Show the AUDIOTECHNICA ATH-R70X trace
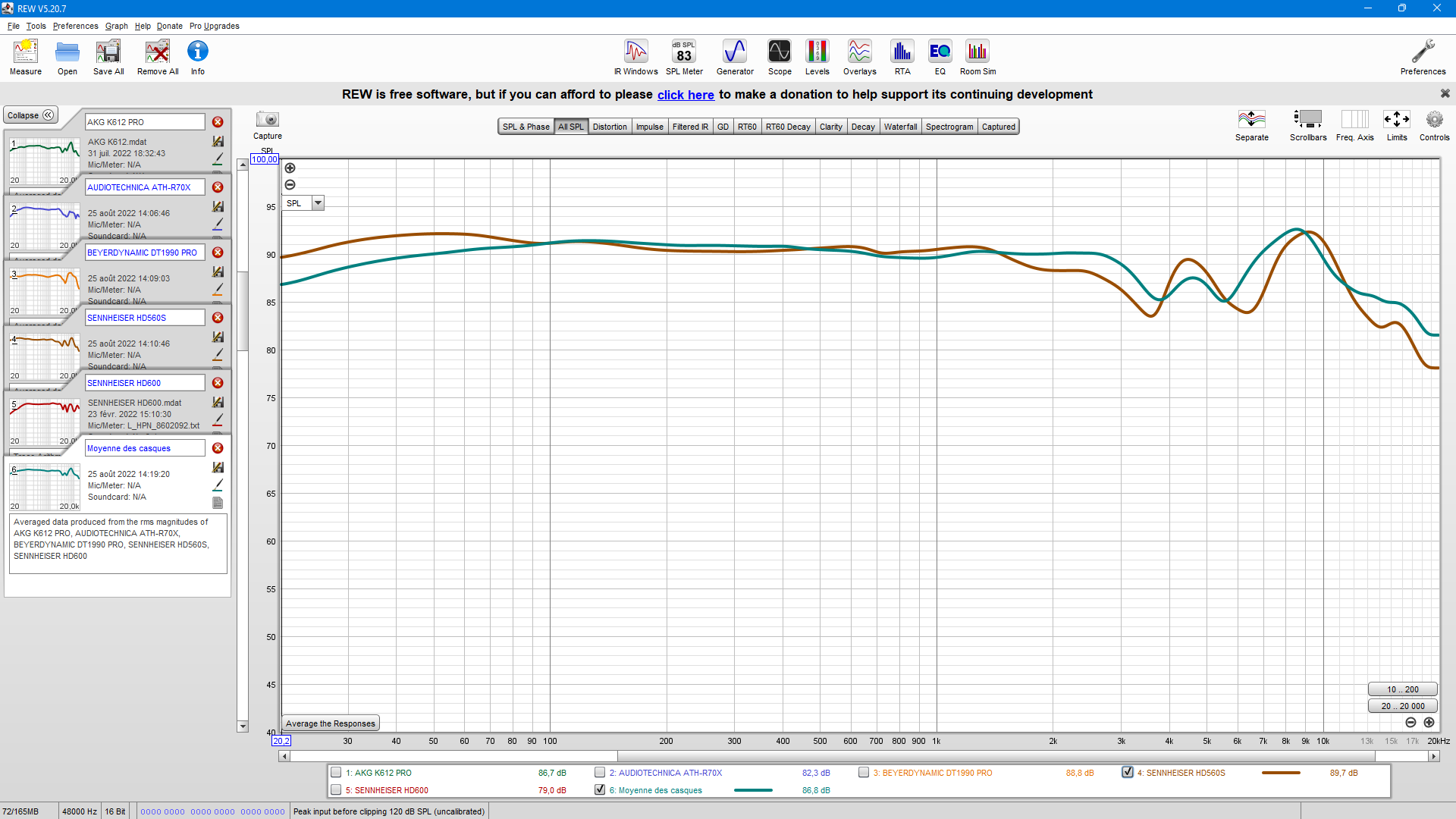The image size is (1456, 819). tap(600, 773)
